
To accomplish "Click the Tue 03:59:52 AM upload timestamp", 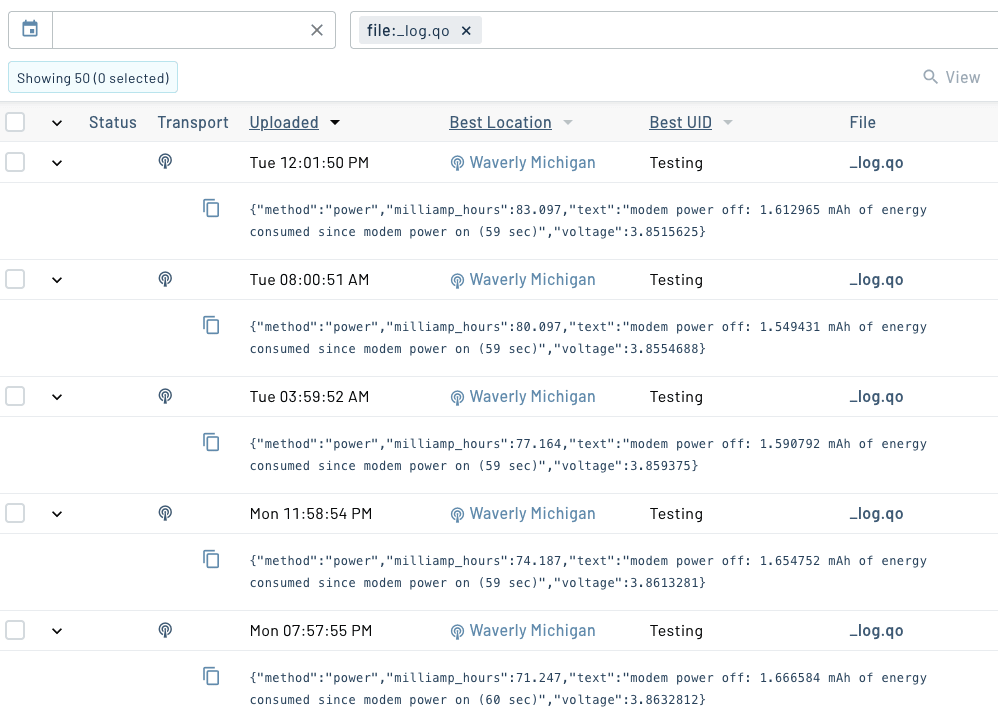I will pyautogui.click(x=309, y=397).
